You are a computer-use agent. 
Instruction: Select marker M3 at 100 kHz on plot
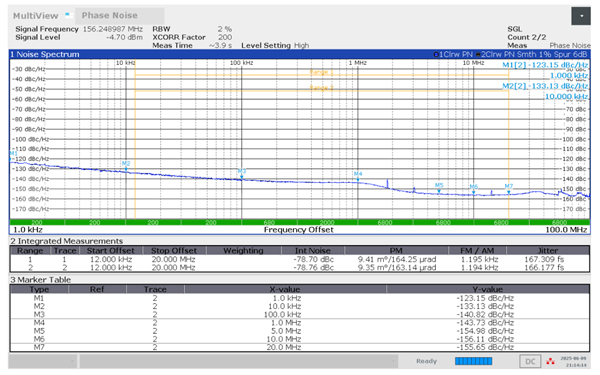[241, 173]
